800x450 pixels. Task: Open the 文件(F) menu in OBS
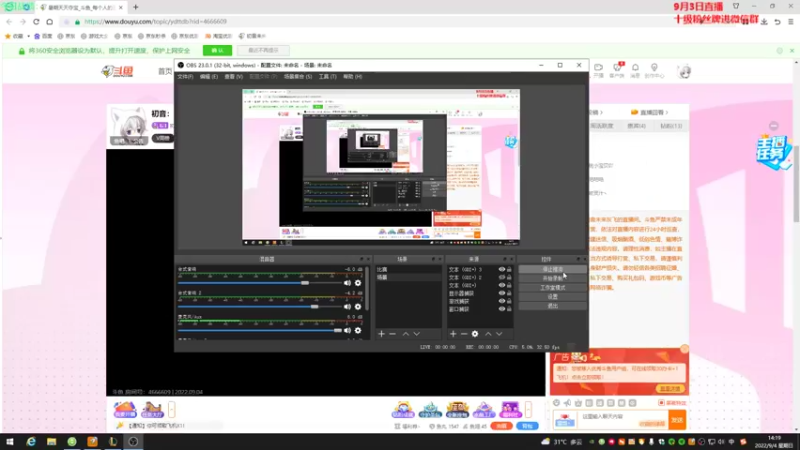[185, 77]
